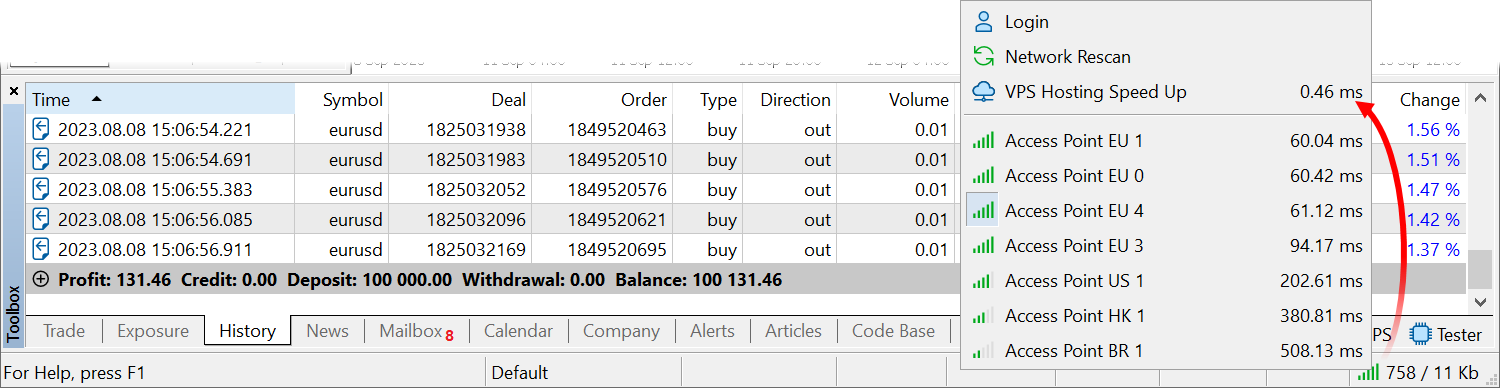The height and width of the screenshot is (388, 1500).
Task: Open the Calendar tab
Action: click(518, 331)
